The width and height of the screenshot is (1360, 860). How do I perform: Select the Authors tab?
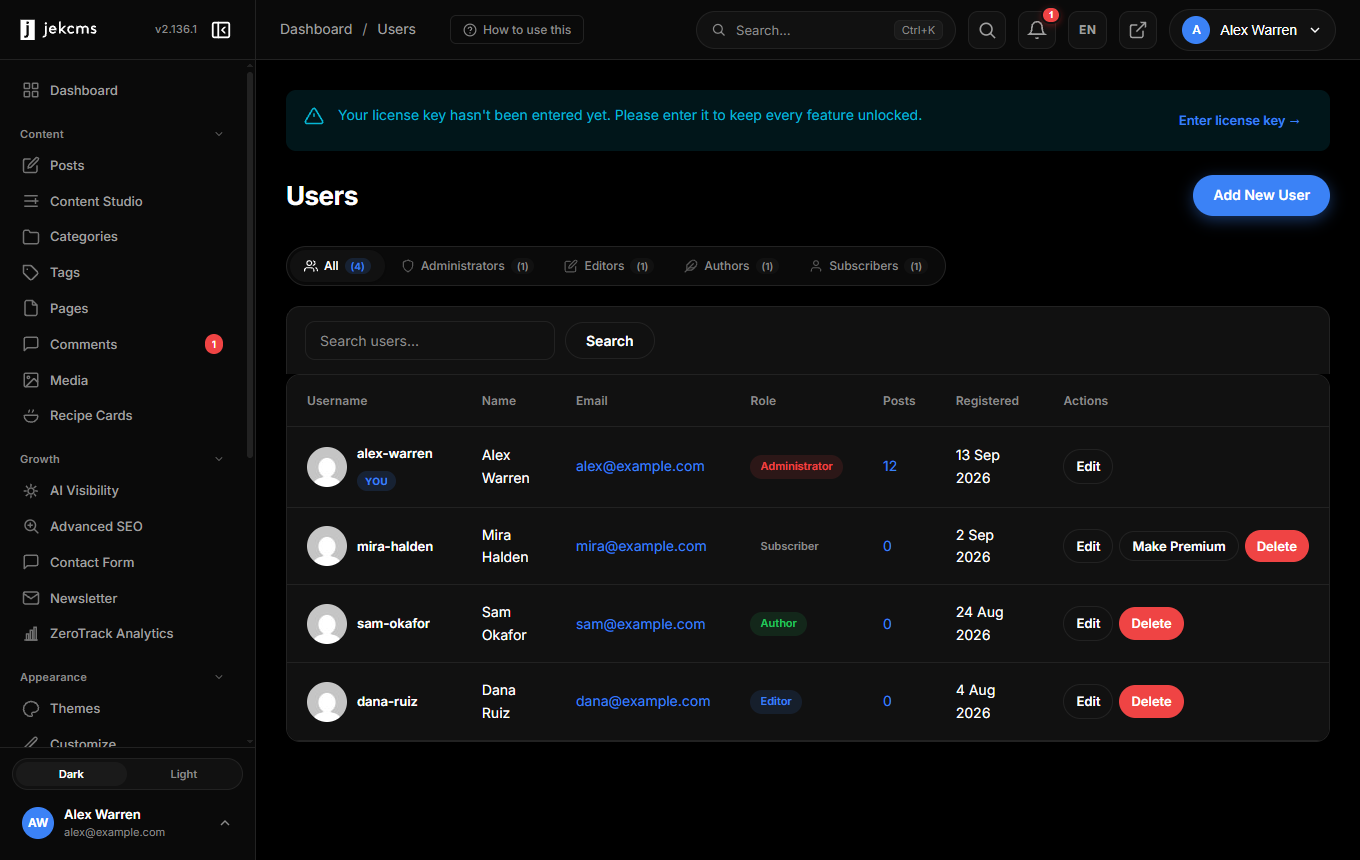tap(729, 266)
